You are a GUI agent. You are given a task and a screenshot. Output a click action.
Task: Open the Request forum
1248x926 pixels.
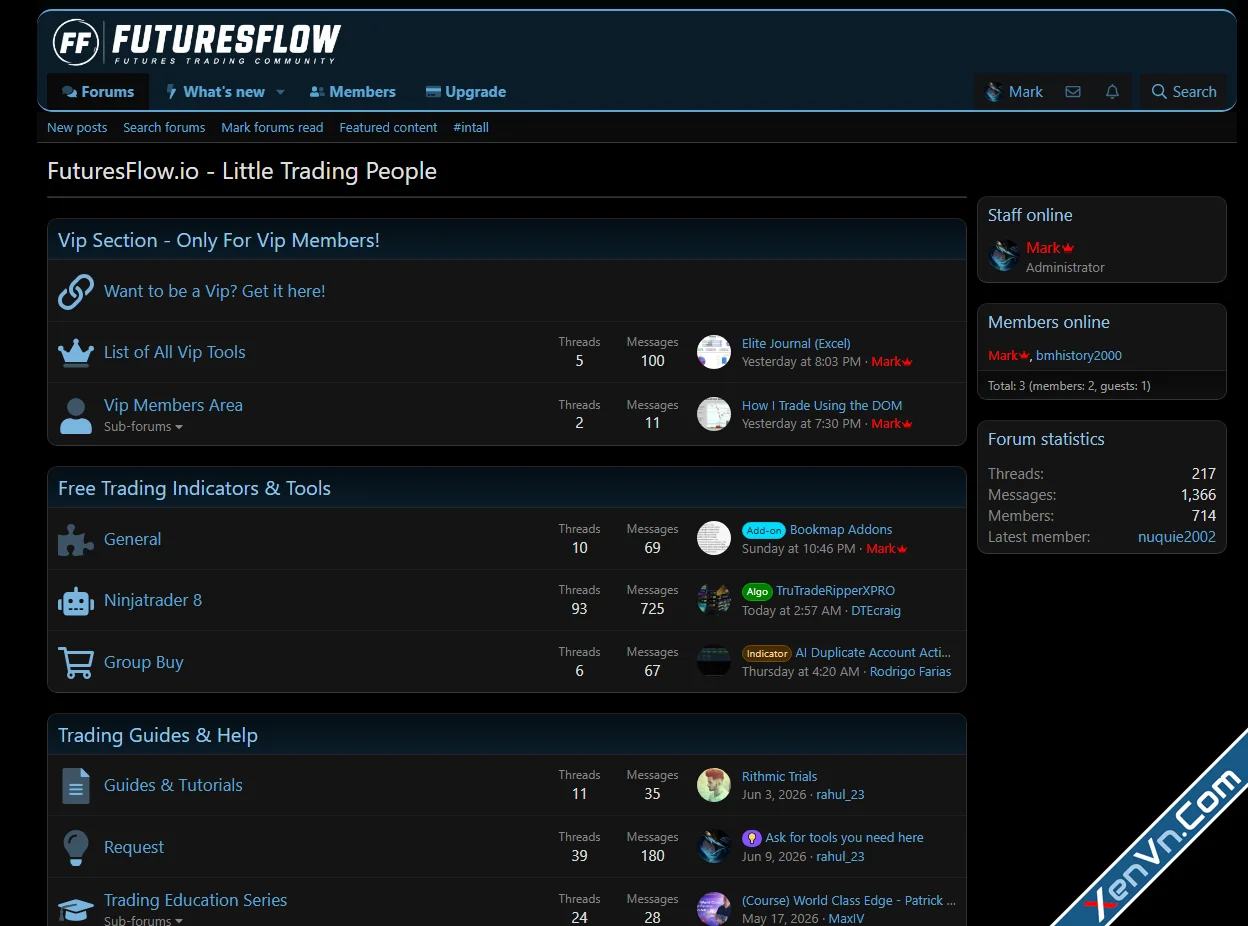pyautogui.click(x=134, y=847)
